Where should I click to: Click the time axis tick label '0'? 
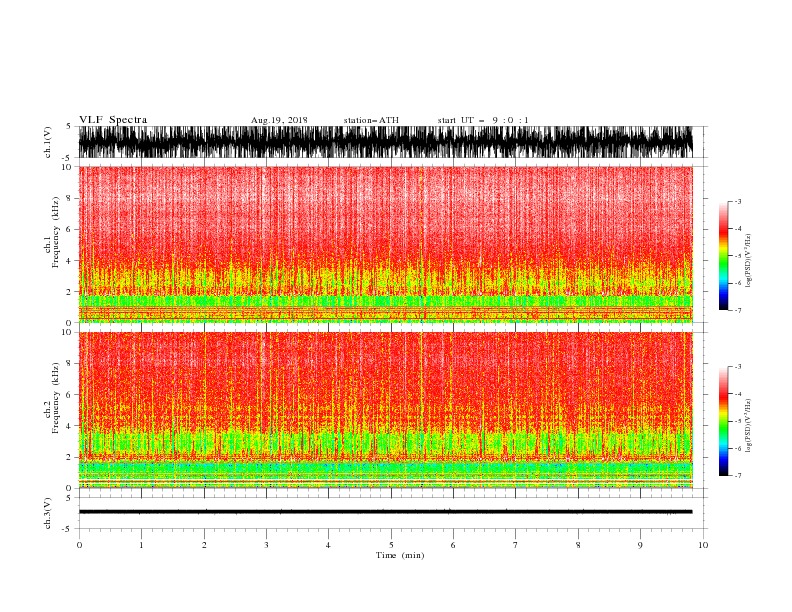79,545
